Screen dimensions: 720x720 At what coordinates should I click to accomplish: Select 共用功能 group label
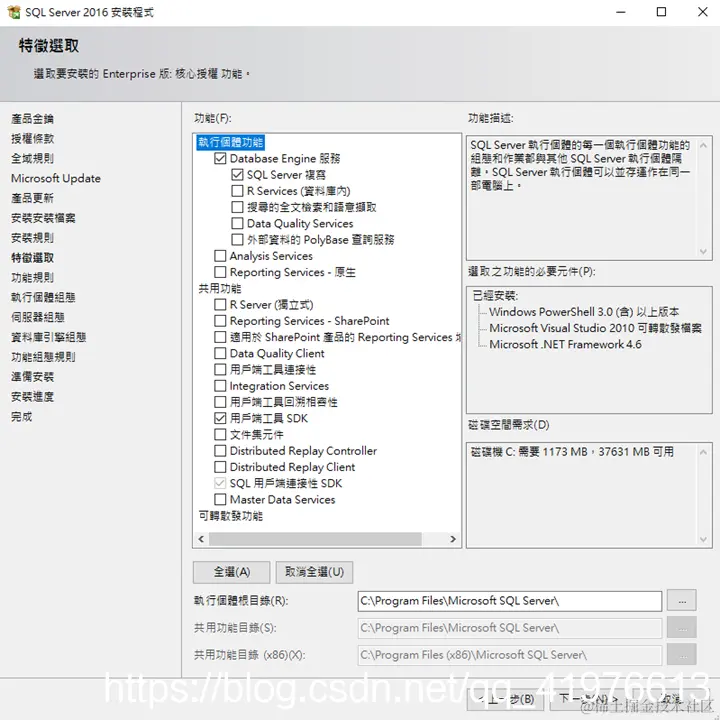[x=219, y=288]
